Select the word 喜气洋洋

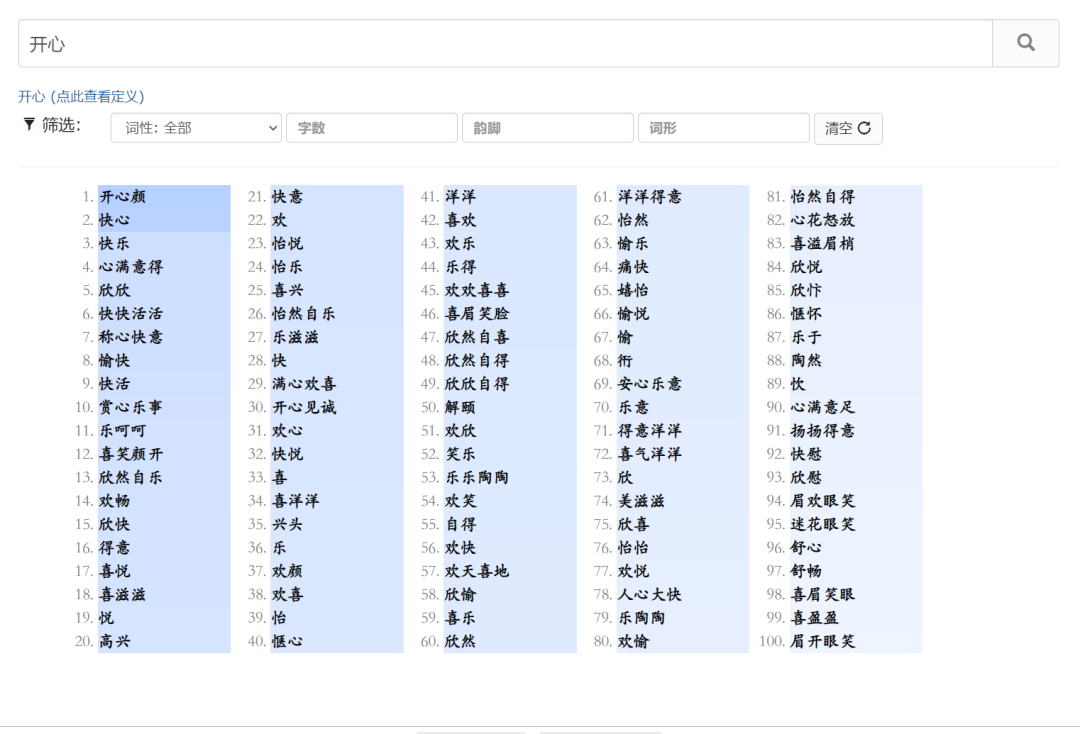(650, 454)
